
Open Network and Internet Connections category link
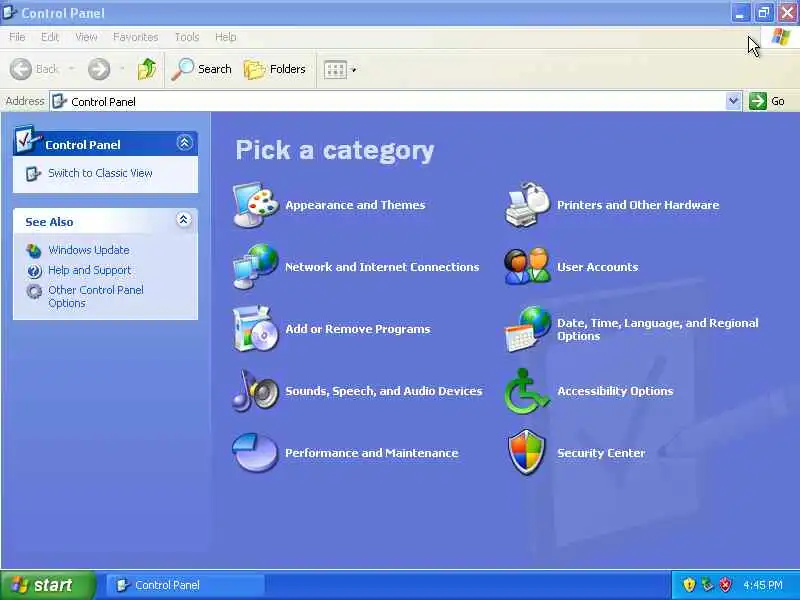[382, 267]
